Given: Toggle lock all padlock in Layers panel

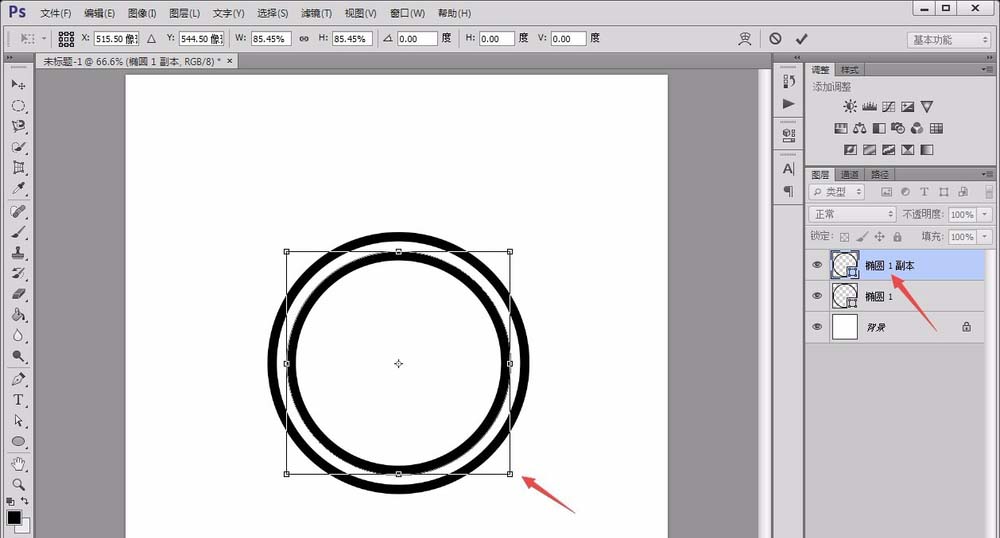Looking at the screenshot, I should 897,236.
